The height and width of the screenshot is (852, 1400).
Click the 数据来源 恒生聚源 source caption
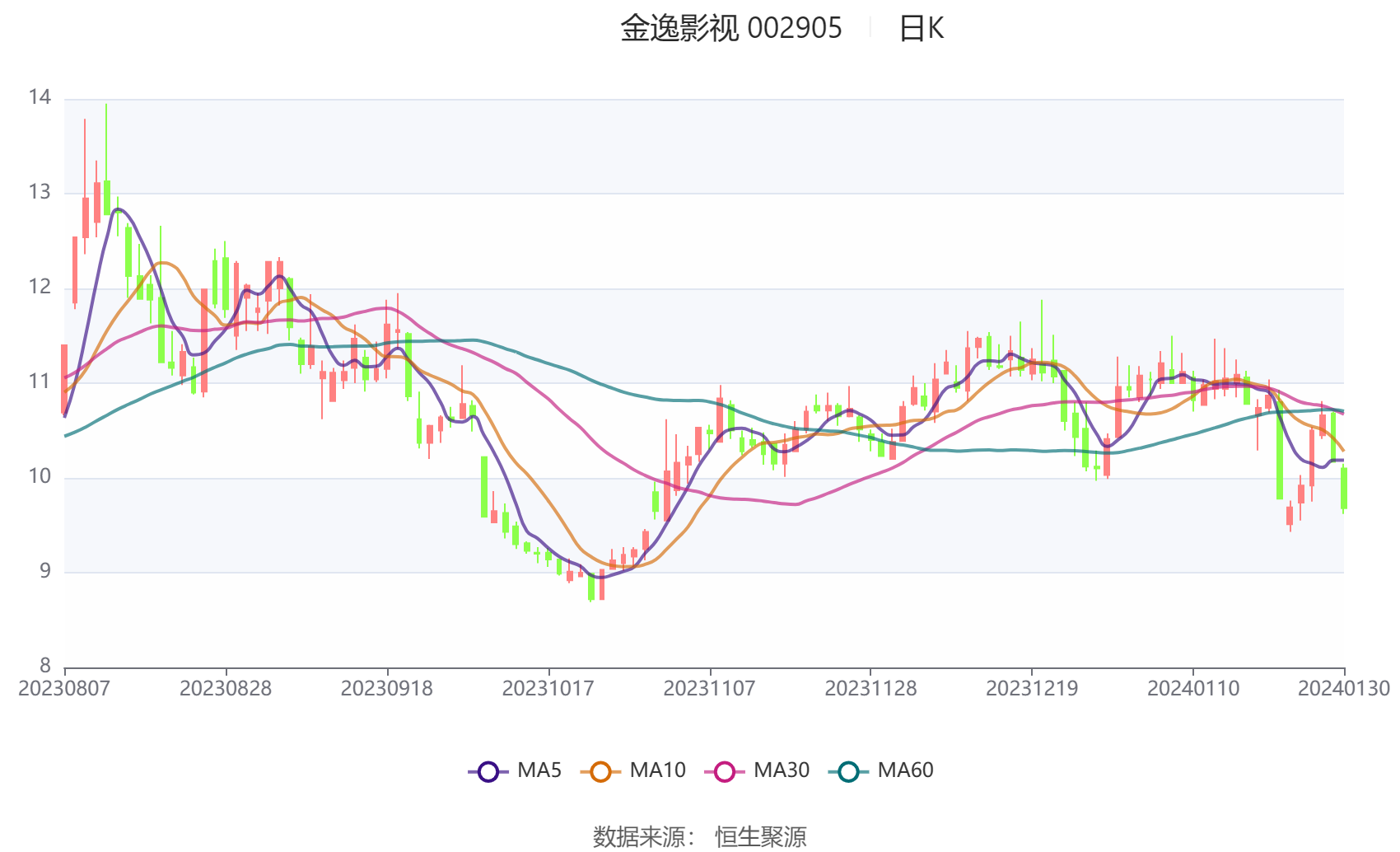coord(700,836)
